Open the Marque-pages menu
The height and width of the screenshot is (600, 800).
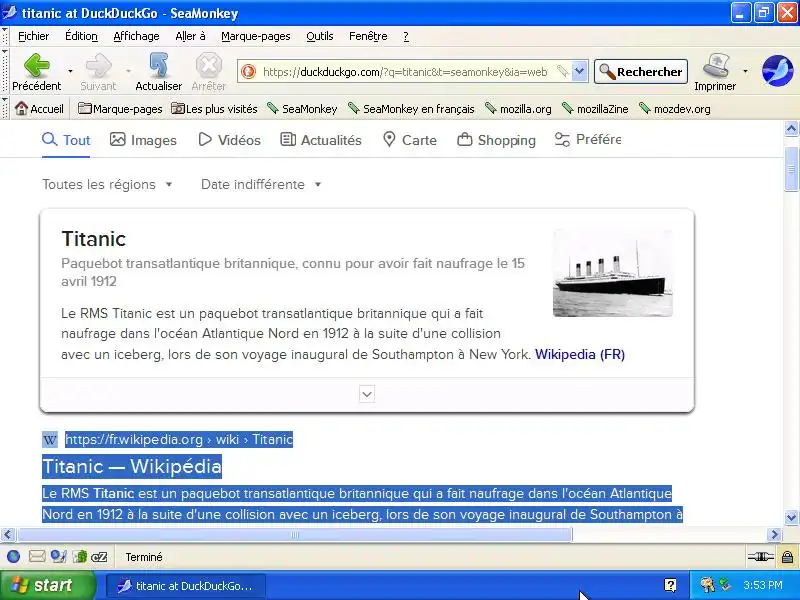click(x=256, y=36)
